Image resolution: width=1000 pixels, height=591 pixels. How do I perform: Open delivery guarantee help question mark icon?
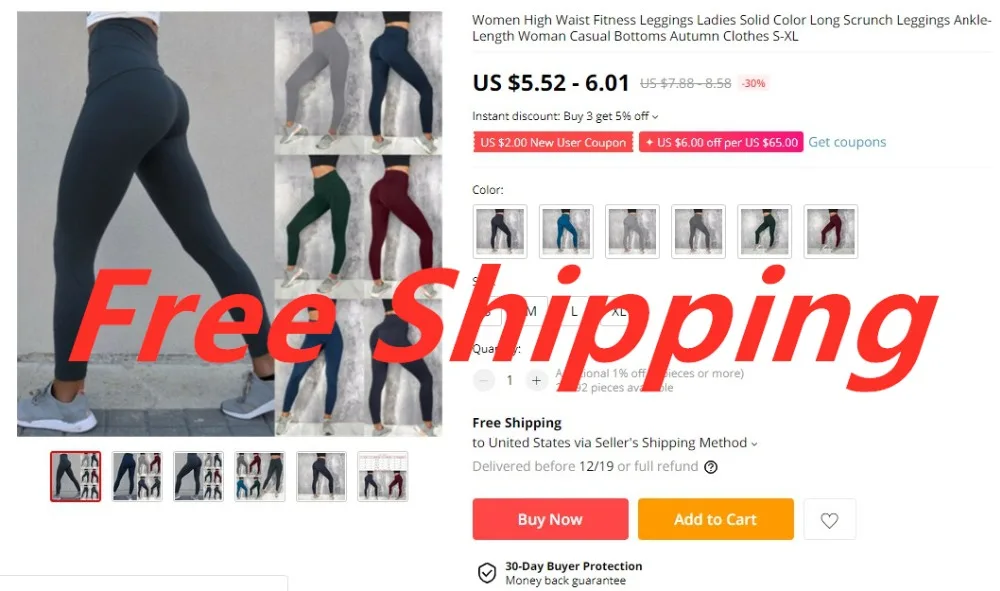point(710,467)
